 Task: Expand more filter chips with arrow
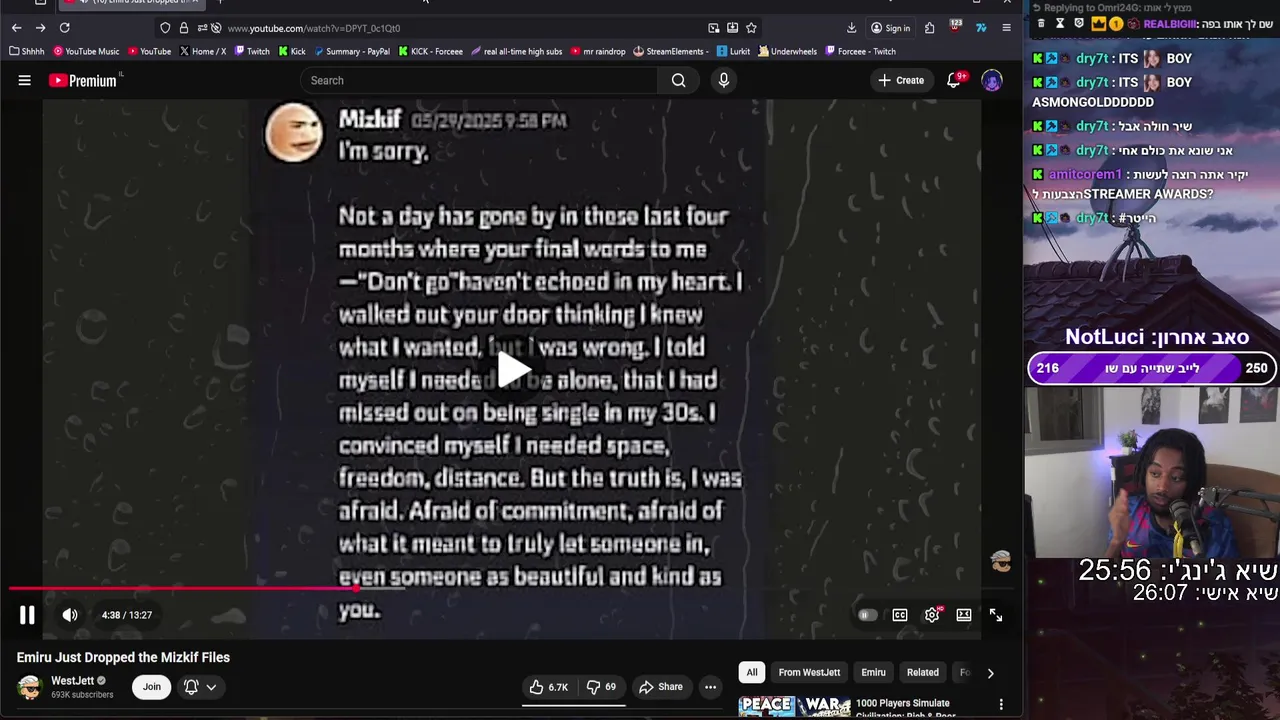(x=990, y=673)
